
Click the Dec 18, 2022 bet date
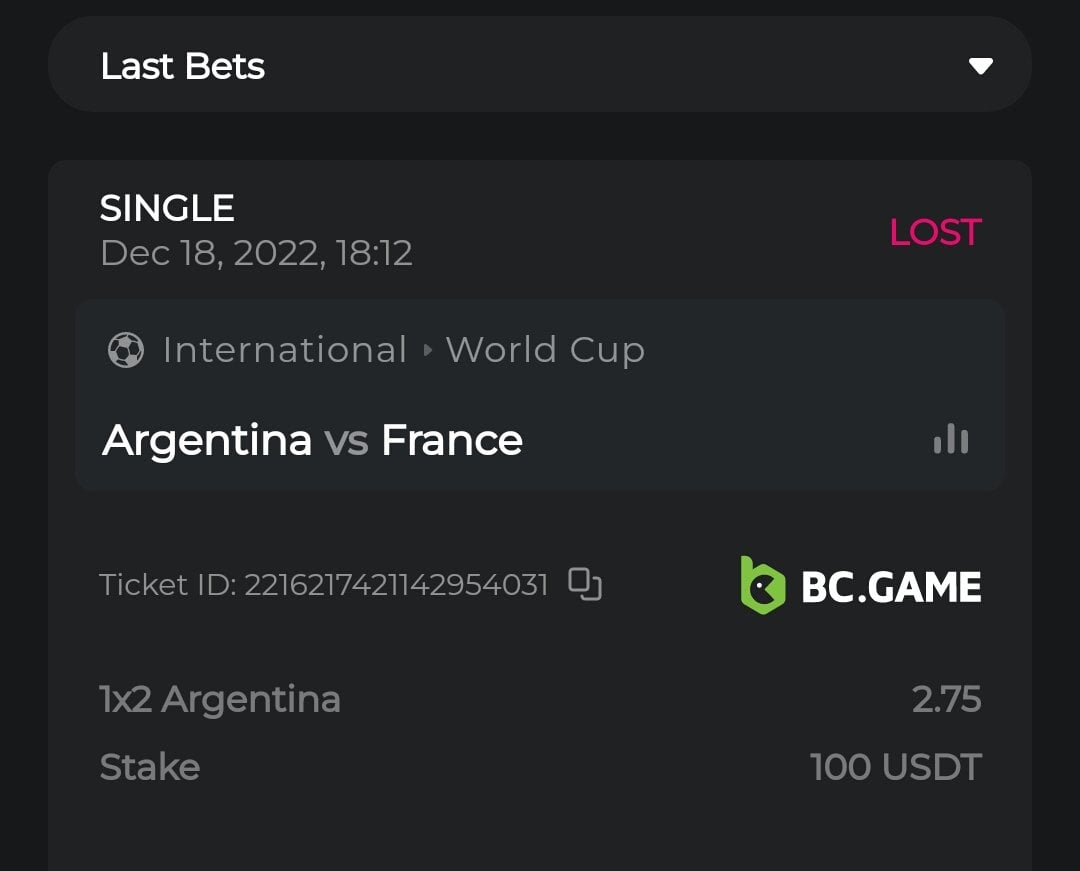point(256,253)
